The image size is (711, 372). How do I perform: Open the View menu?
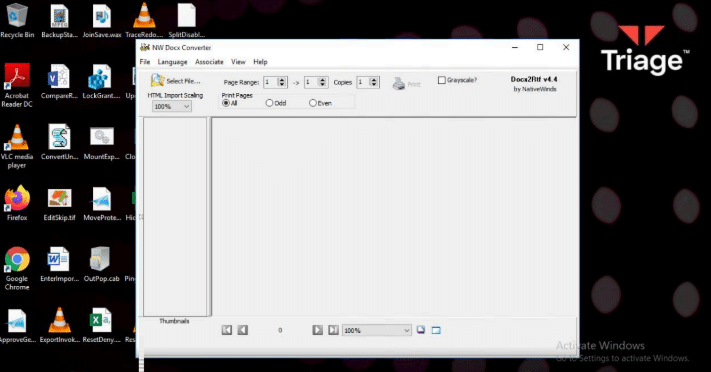[238, 62]
